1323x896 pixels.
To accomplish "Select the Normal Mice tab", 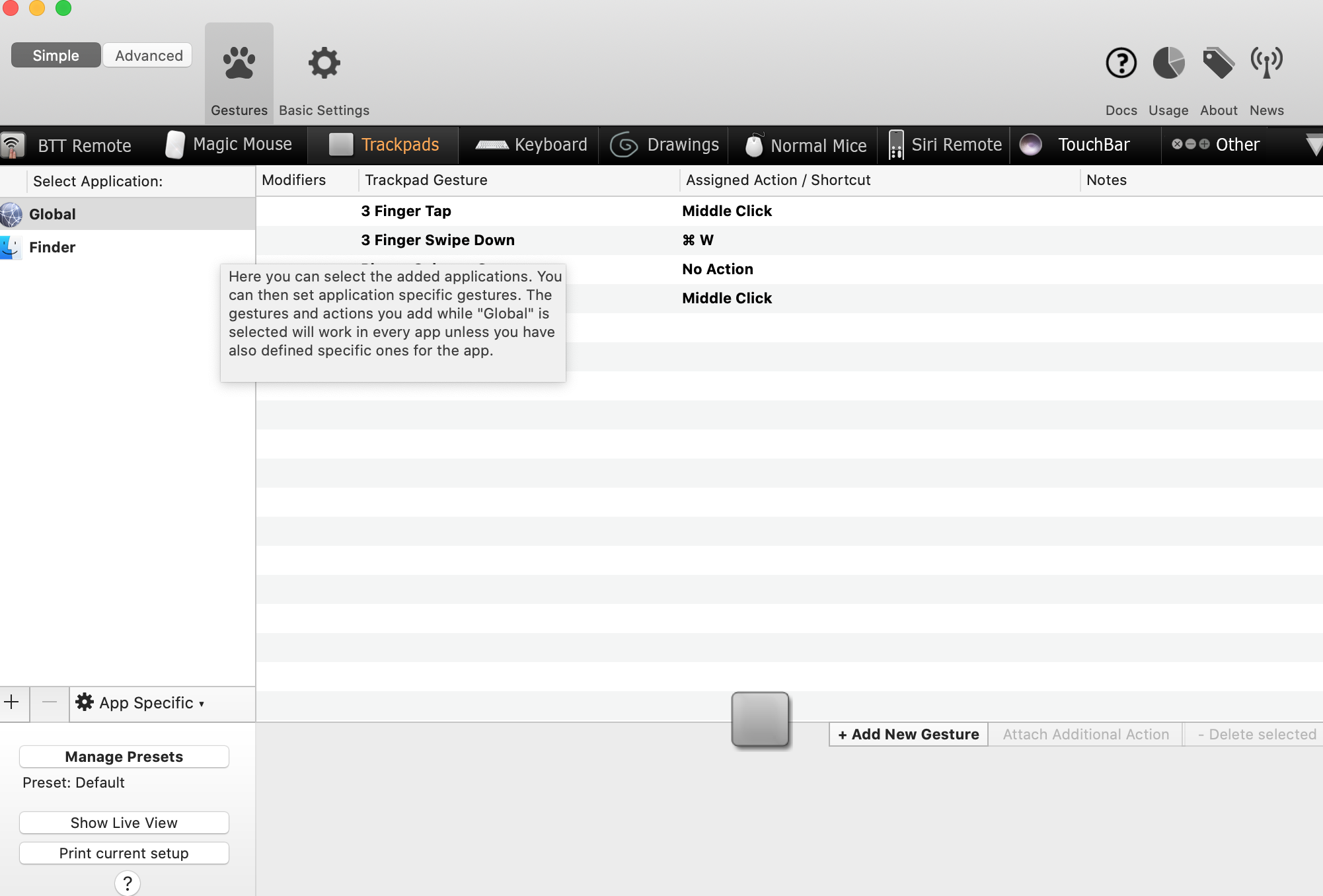I will [x=805, y=145].
